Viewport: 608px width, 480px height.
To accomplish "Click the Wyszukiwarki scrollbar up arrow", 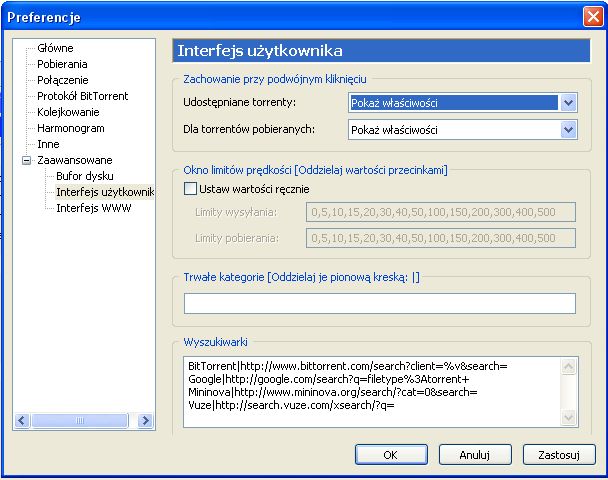I will coord(568,367).
